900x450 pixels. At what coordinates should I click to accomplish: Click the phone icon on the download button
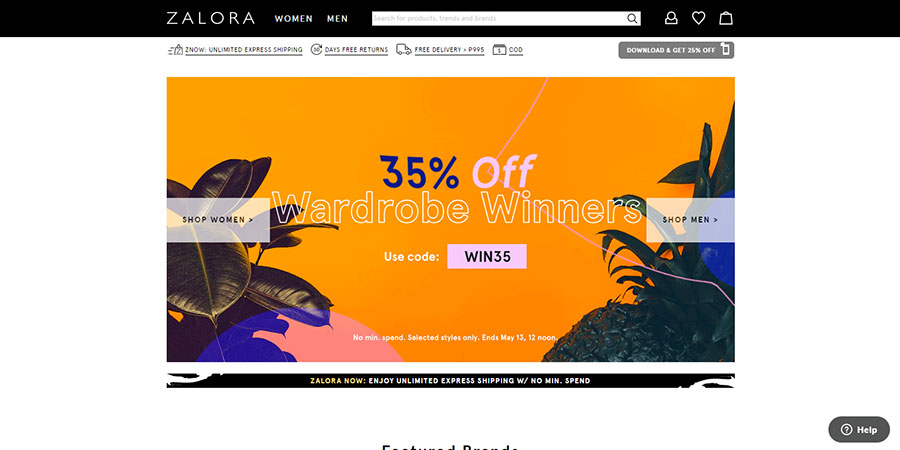coord(726,50)
